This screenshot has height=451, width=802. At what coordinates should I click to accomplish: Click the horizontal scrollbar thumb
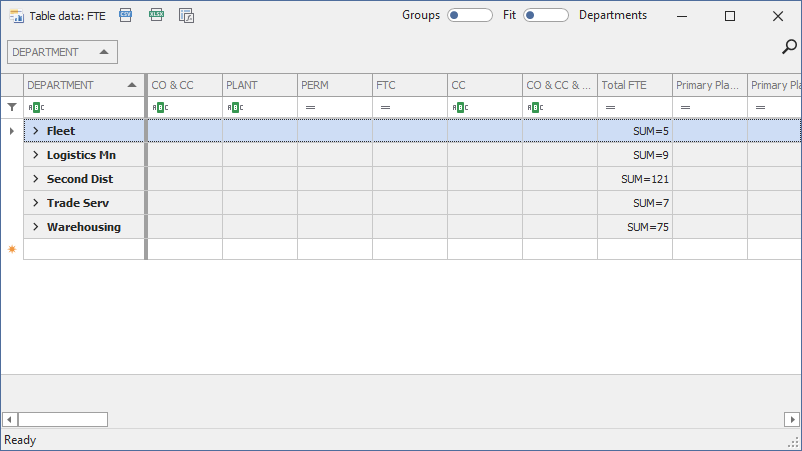point(62,419)
